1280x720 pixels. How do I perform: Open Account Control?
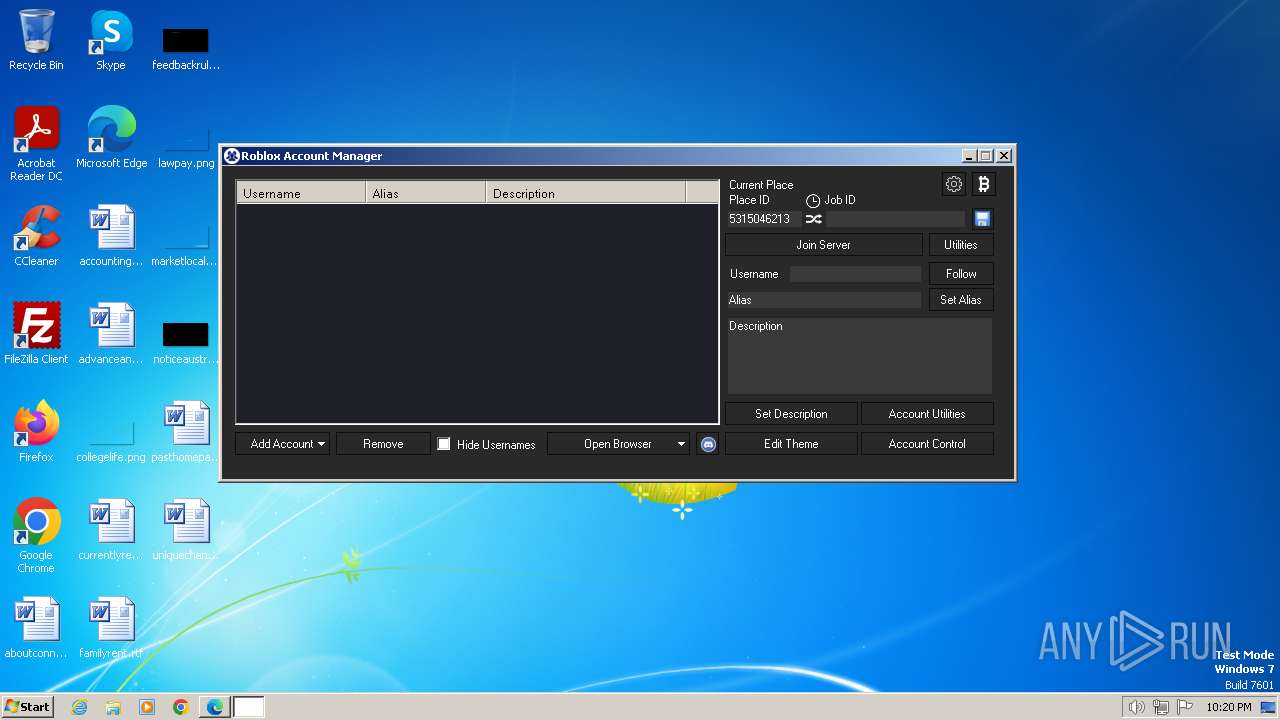coord(927,444)
